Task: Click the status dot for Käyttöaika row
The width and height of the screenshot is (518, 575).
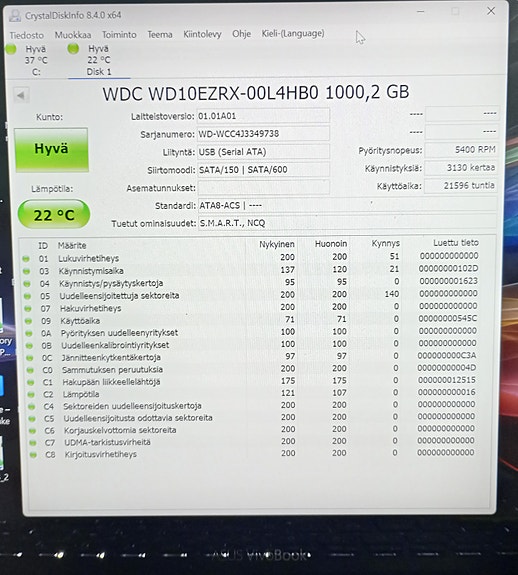Action: click(28, 321)
